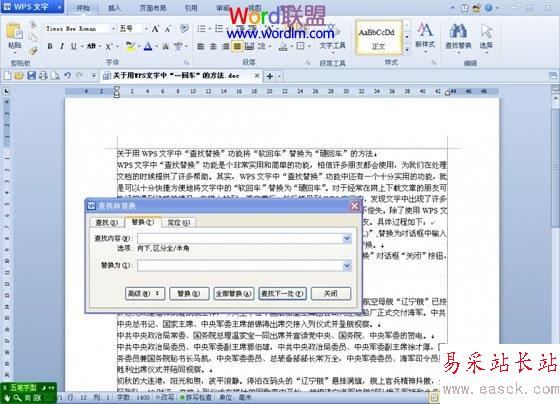Save the document with floppy icon
The image size is (560, 404).
coord(31,76)
